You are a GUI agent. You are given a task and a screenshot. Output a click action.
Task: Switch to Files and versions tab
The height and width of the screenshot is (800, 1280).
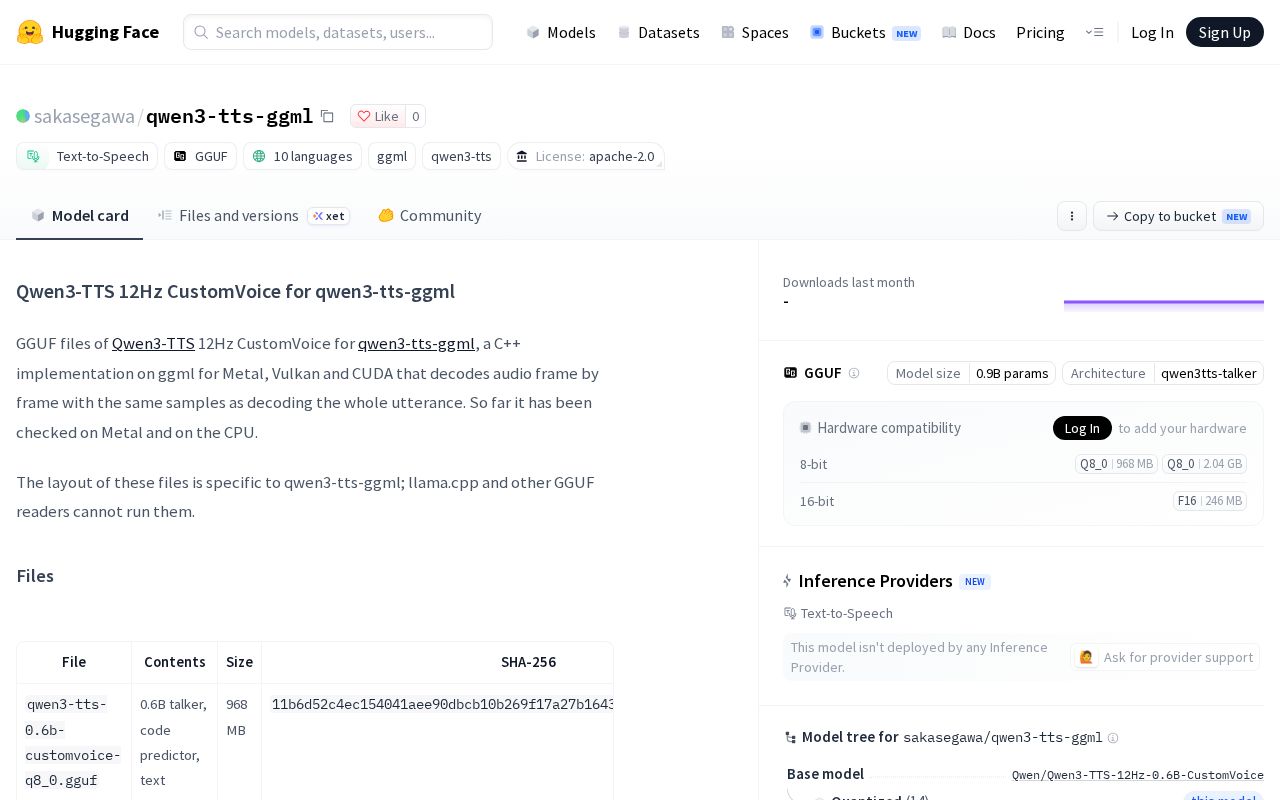tap(254, 215)
